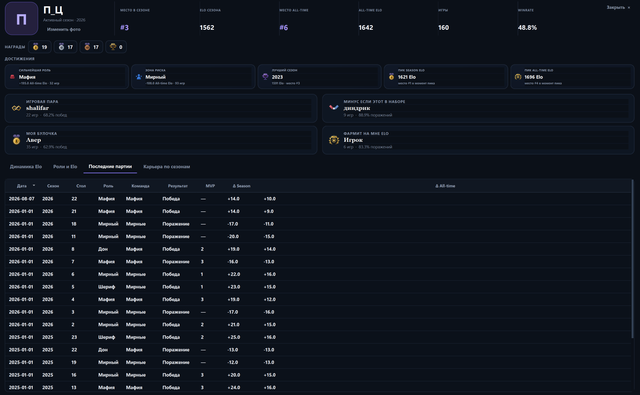The height and width of the screenshot is (395, 640).
Task: Sort by the Команда column header
Action: [x=140, y=186]
